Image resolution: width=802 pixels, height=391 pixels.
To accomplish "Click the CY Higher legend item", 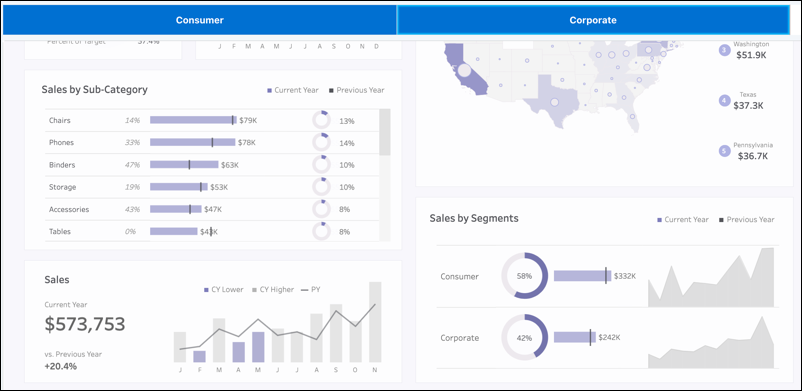I will coord(273,290).
